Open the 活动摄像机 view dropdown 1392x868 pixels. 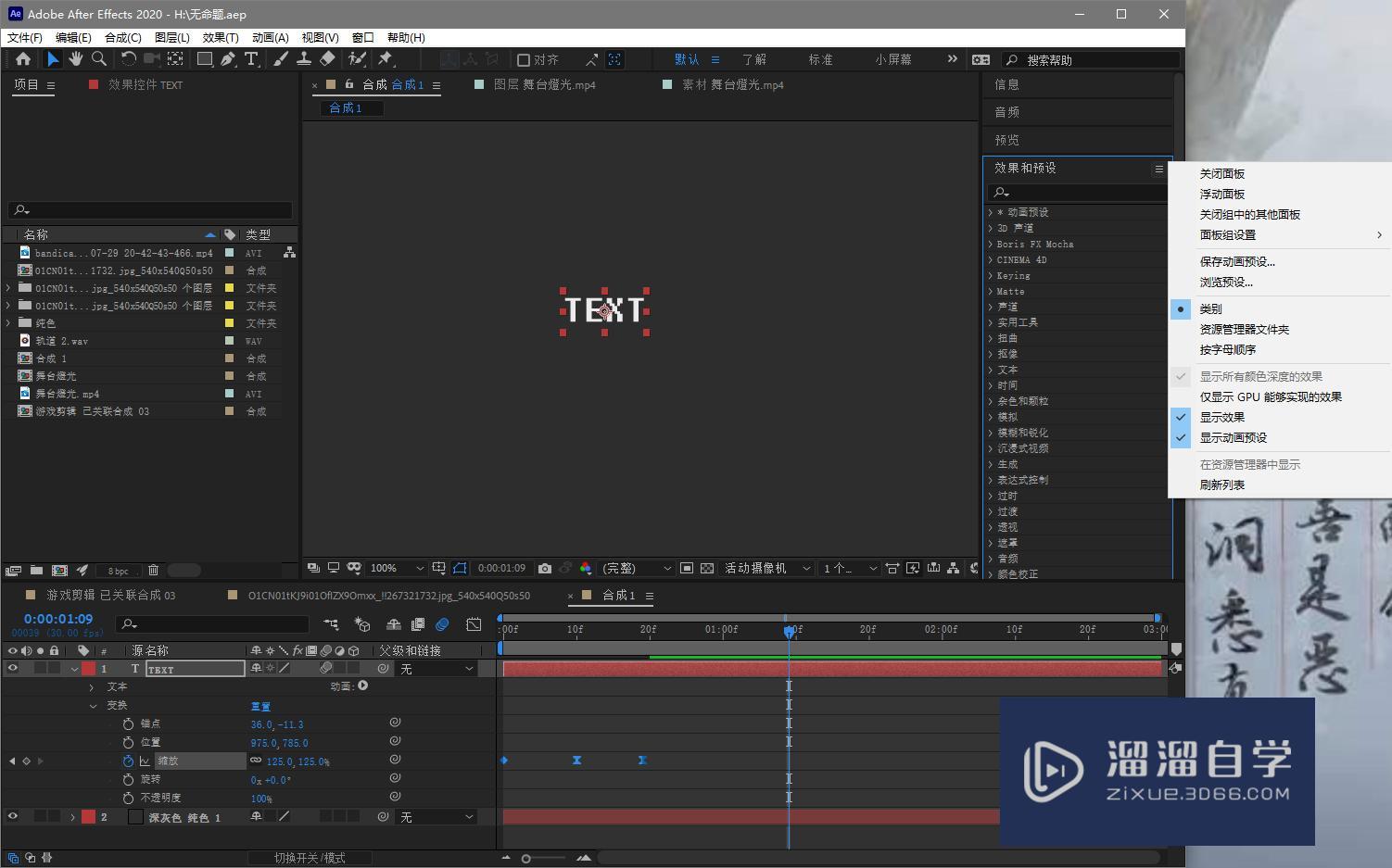tap(766, 568)
